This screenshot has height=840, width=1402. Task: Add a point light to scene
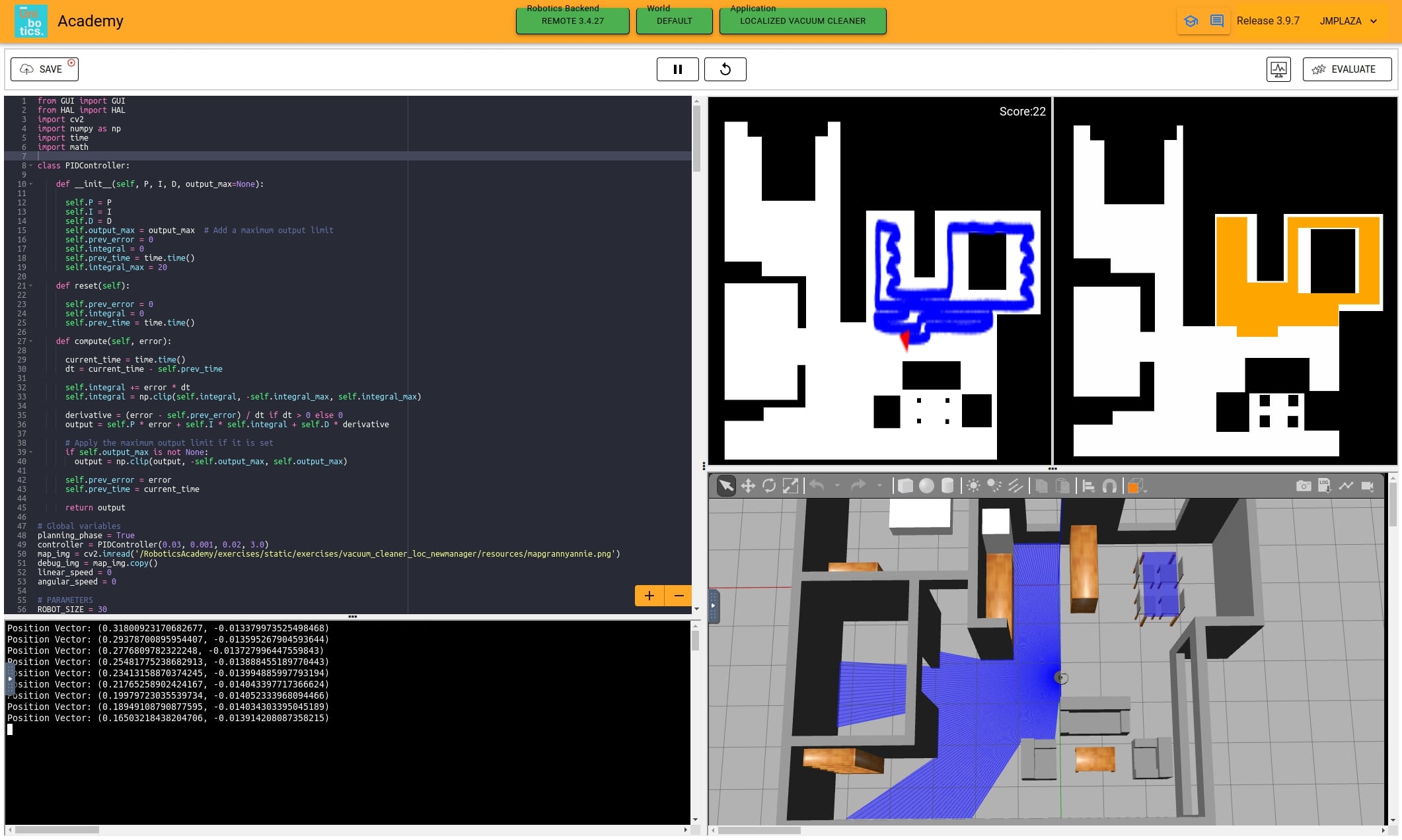pos(973,486)
